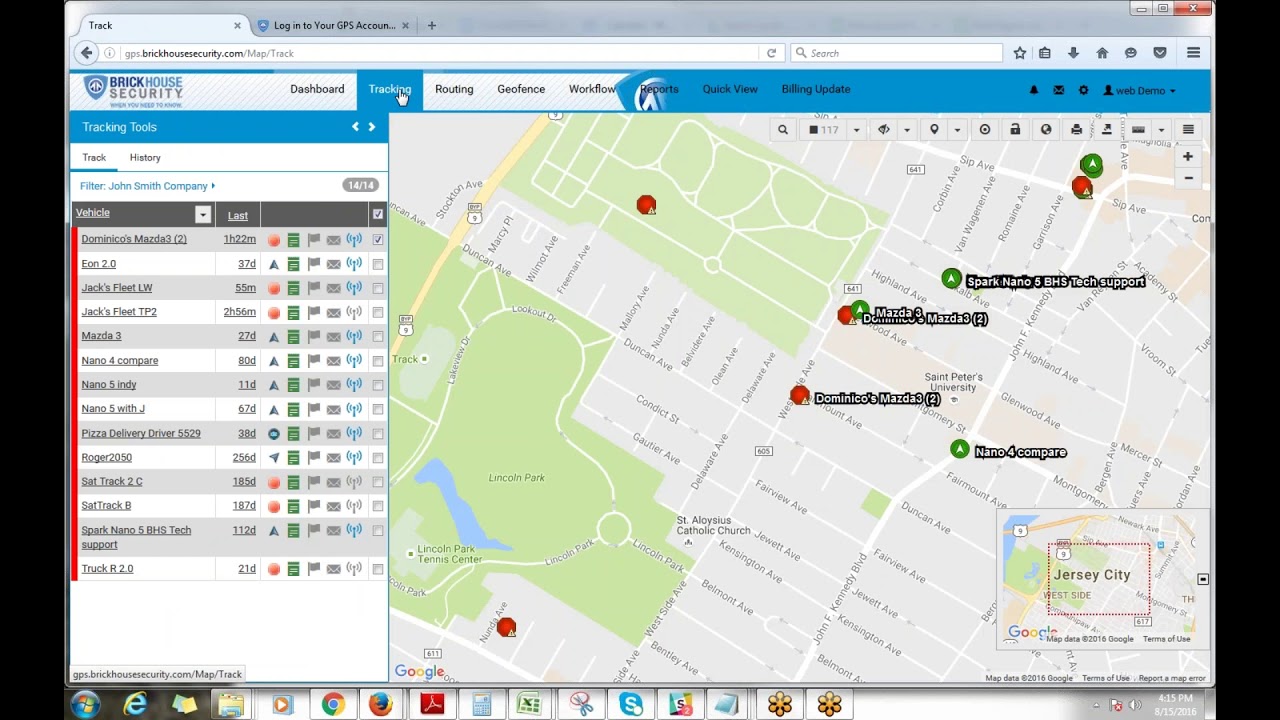
Task: Zoom out on the map
Action: point(1188,178)
